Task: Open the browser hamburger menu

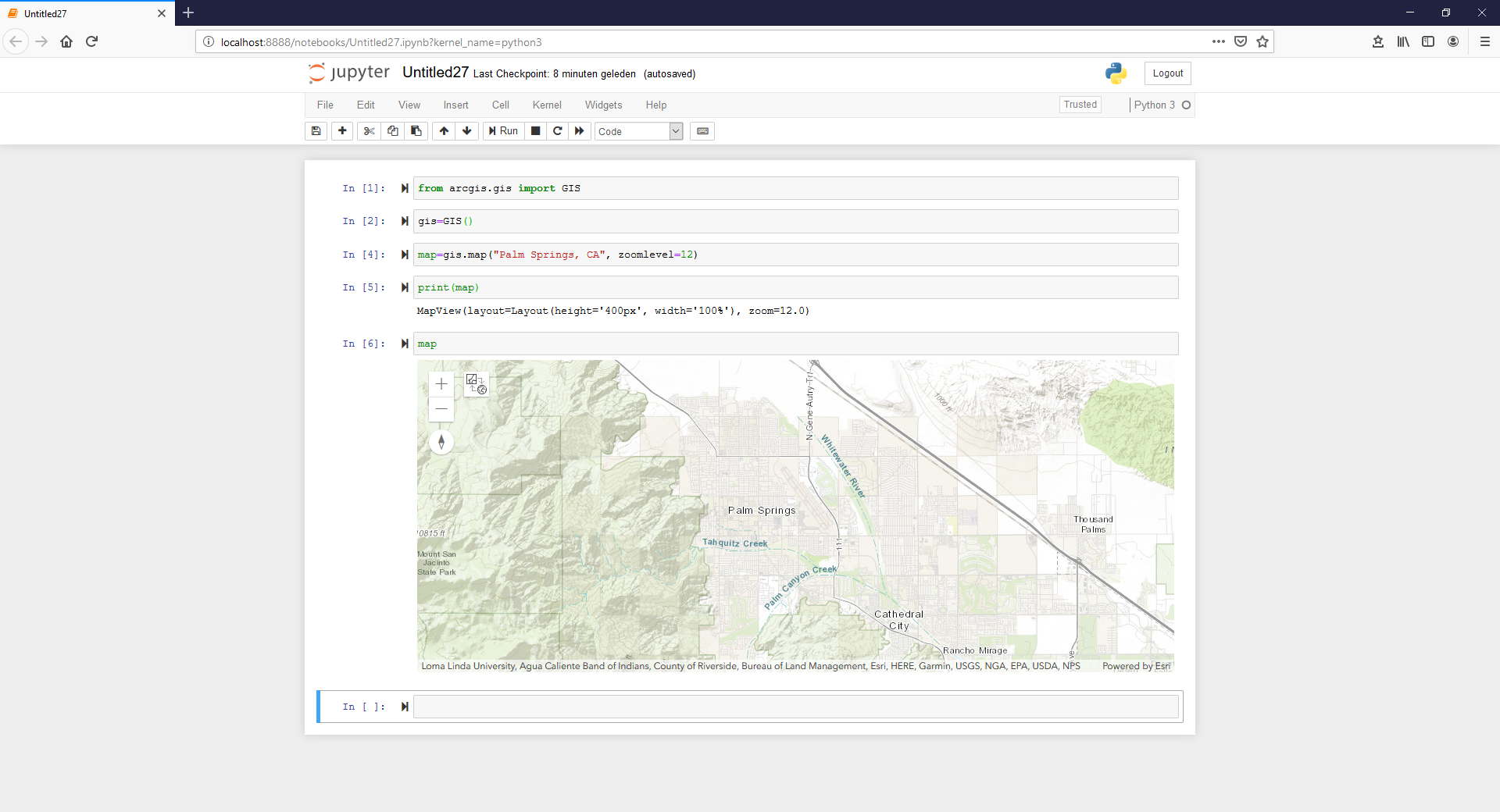Action: pos(1485,41)
